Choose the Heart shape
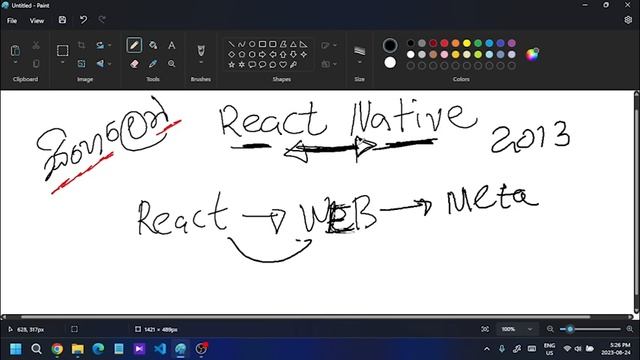640x360 pixels. coord(283,64)
